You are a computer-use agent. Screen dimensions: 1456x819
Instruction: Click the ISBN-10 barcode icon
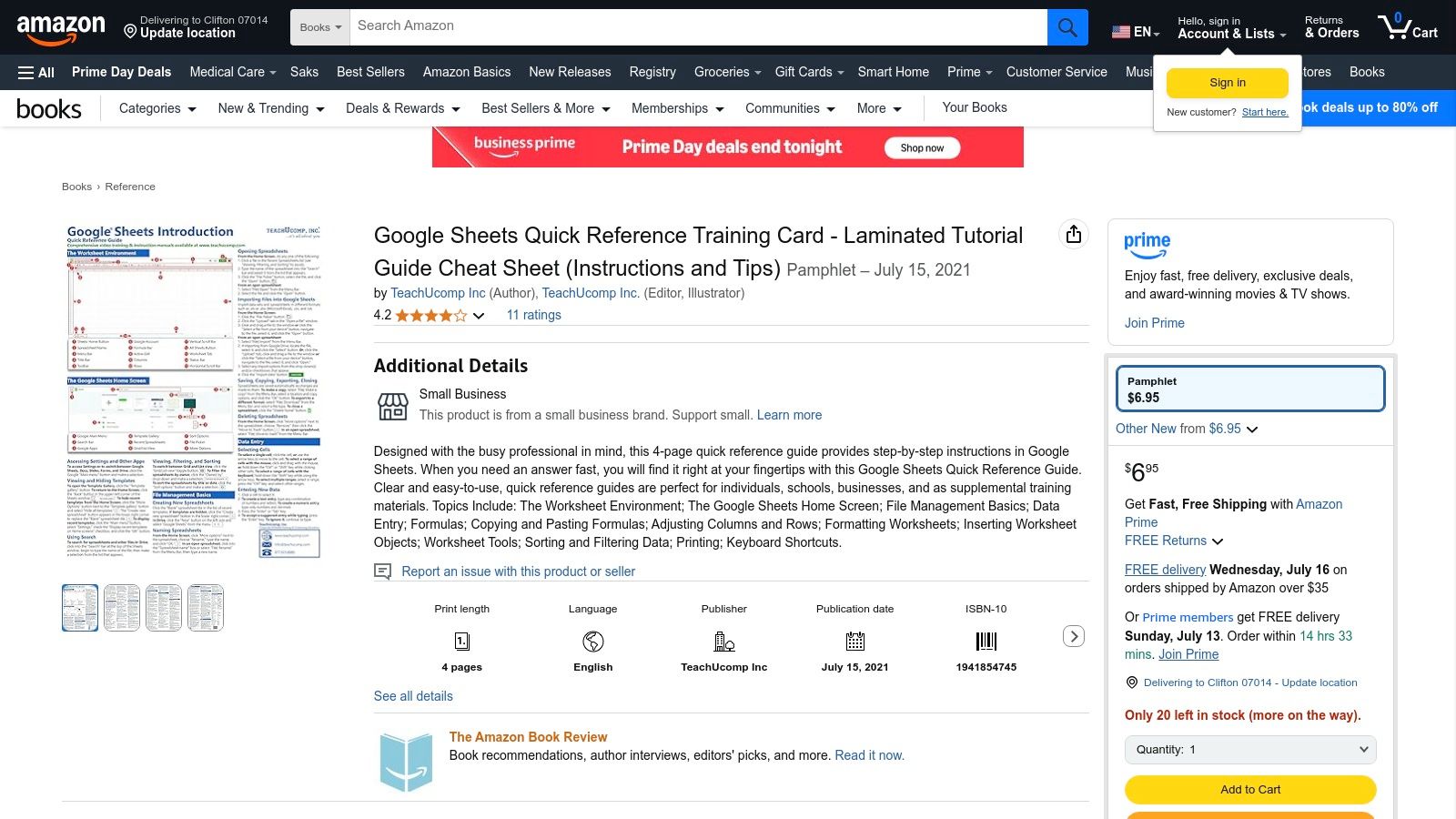[x=986, y=642]
